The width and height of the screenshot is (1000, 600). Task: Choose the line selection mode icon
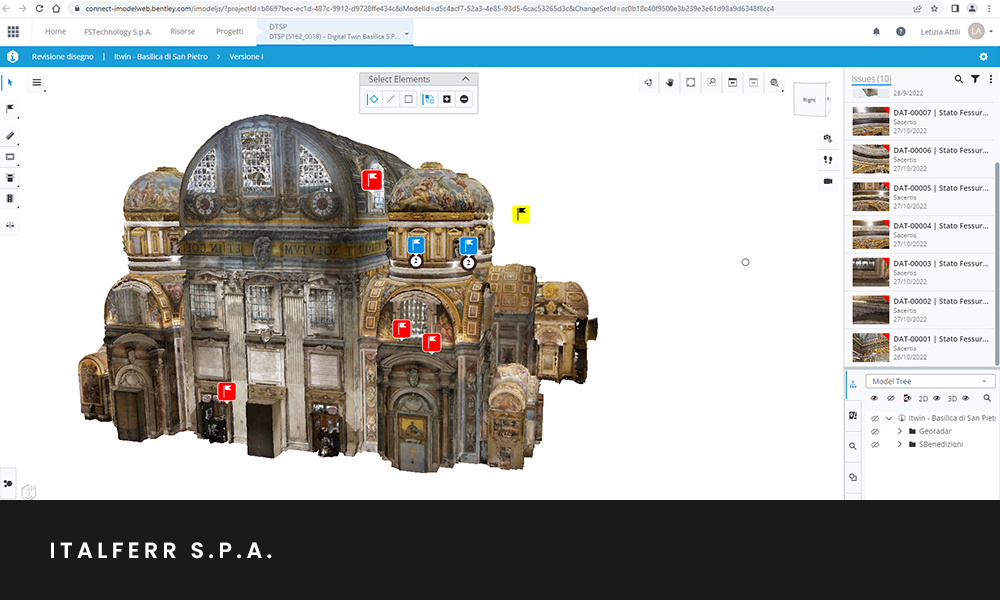tap(390, 99)
